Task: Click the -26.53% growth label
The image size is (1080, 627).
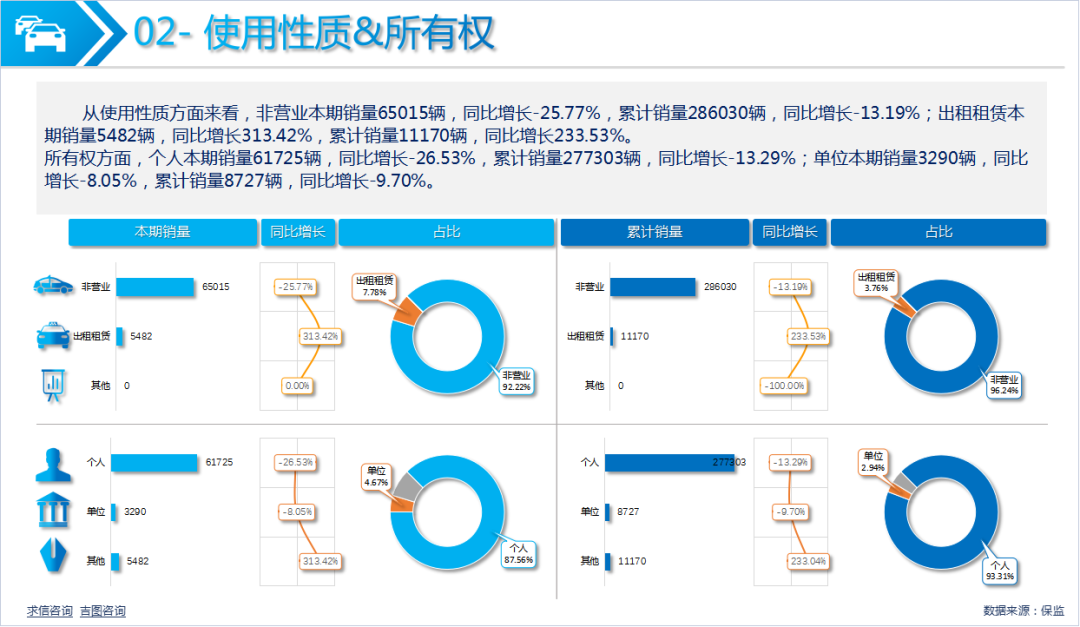Action: point(295,462)
